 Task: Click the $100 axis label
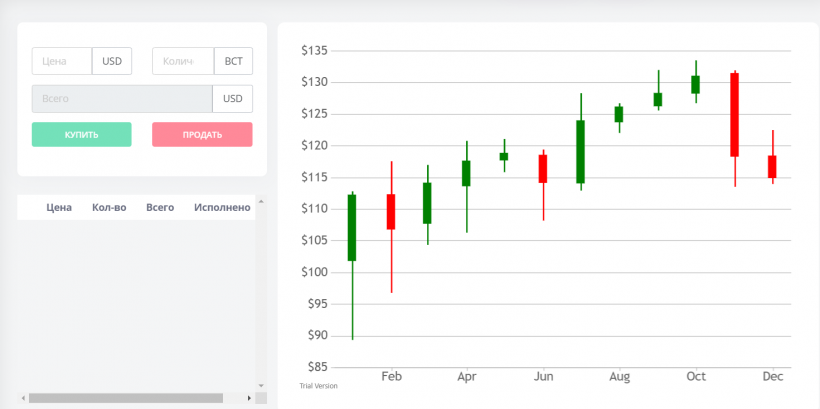pyautogui.click(x=314, y=272)
